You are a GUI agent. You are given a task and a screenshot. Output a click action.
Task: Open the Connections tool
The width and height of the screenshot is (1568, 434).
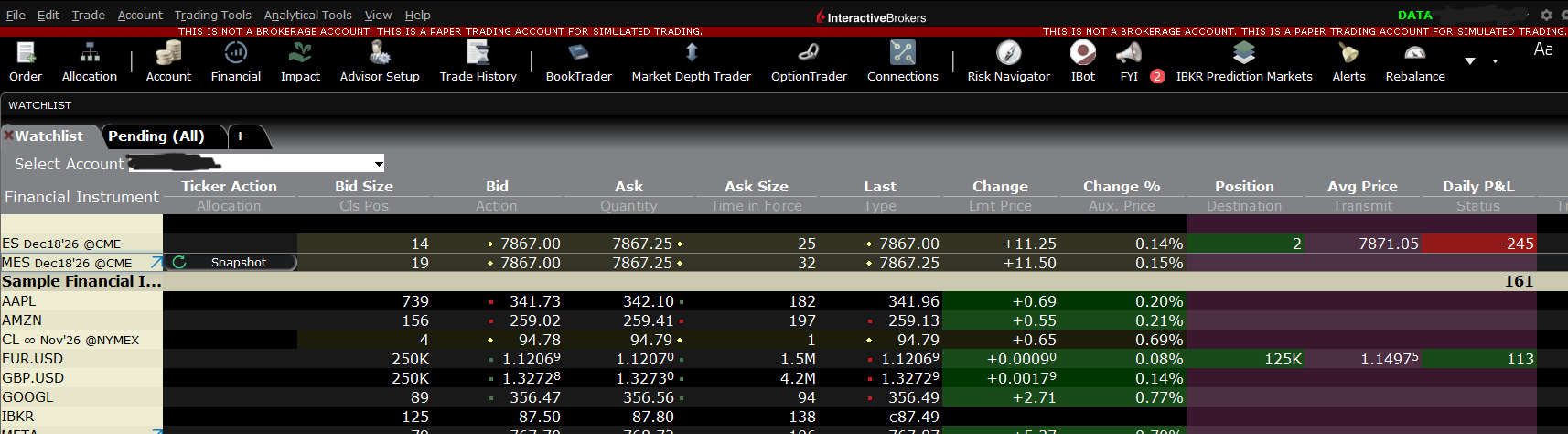click(902, 61)
